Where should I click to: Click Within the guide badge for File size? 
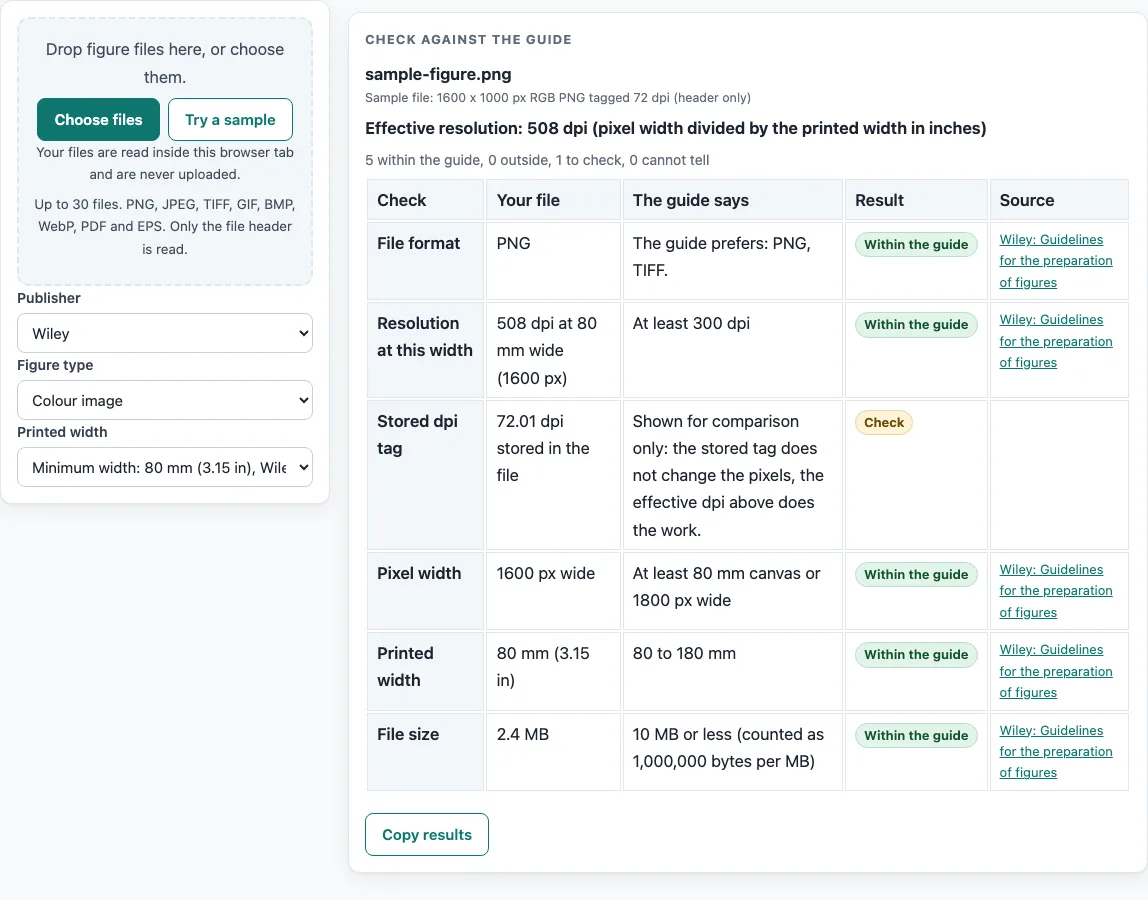tap(916, 735)
